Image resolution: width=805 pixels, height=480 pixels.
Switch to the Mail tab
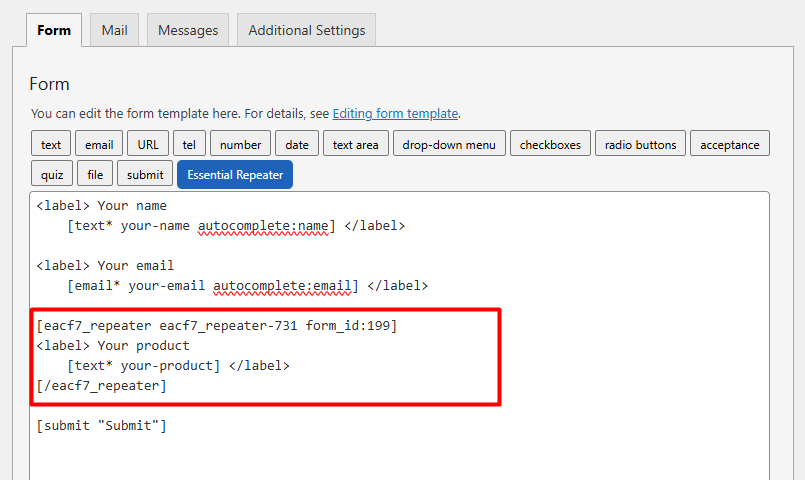(114, 30)
